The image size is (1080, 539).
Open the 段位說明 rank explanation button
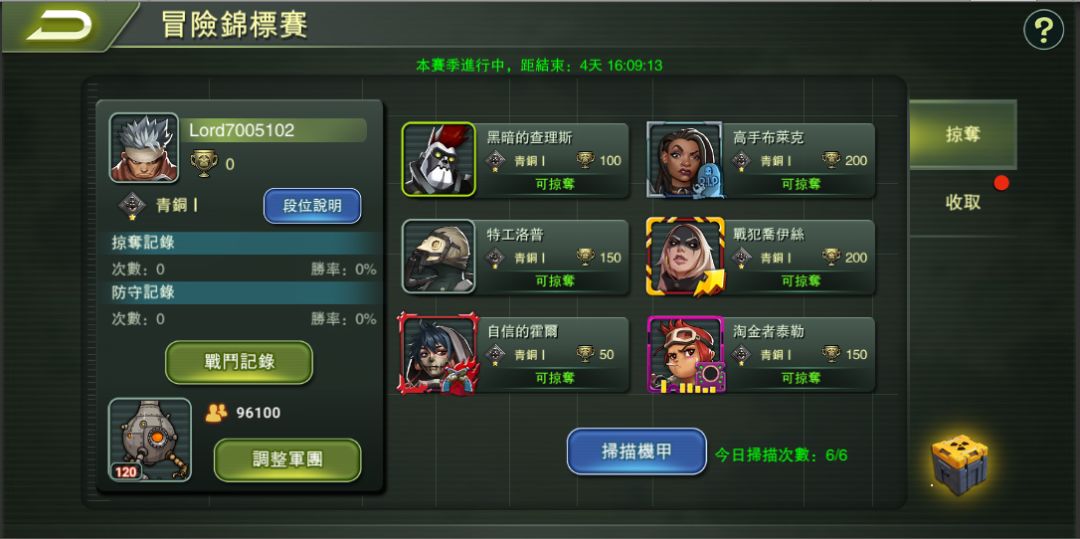tap(312, 206)
